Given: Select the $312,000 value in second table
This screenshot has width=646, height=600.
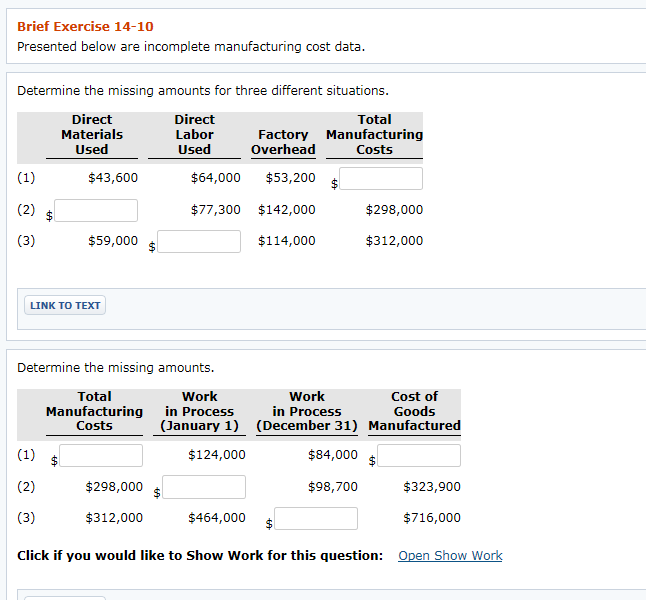Looking at the screenshot, I should (114, 518).
